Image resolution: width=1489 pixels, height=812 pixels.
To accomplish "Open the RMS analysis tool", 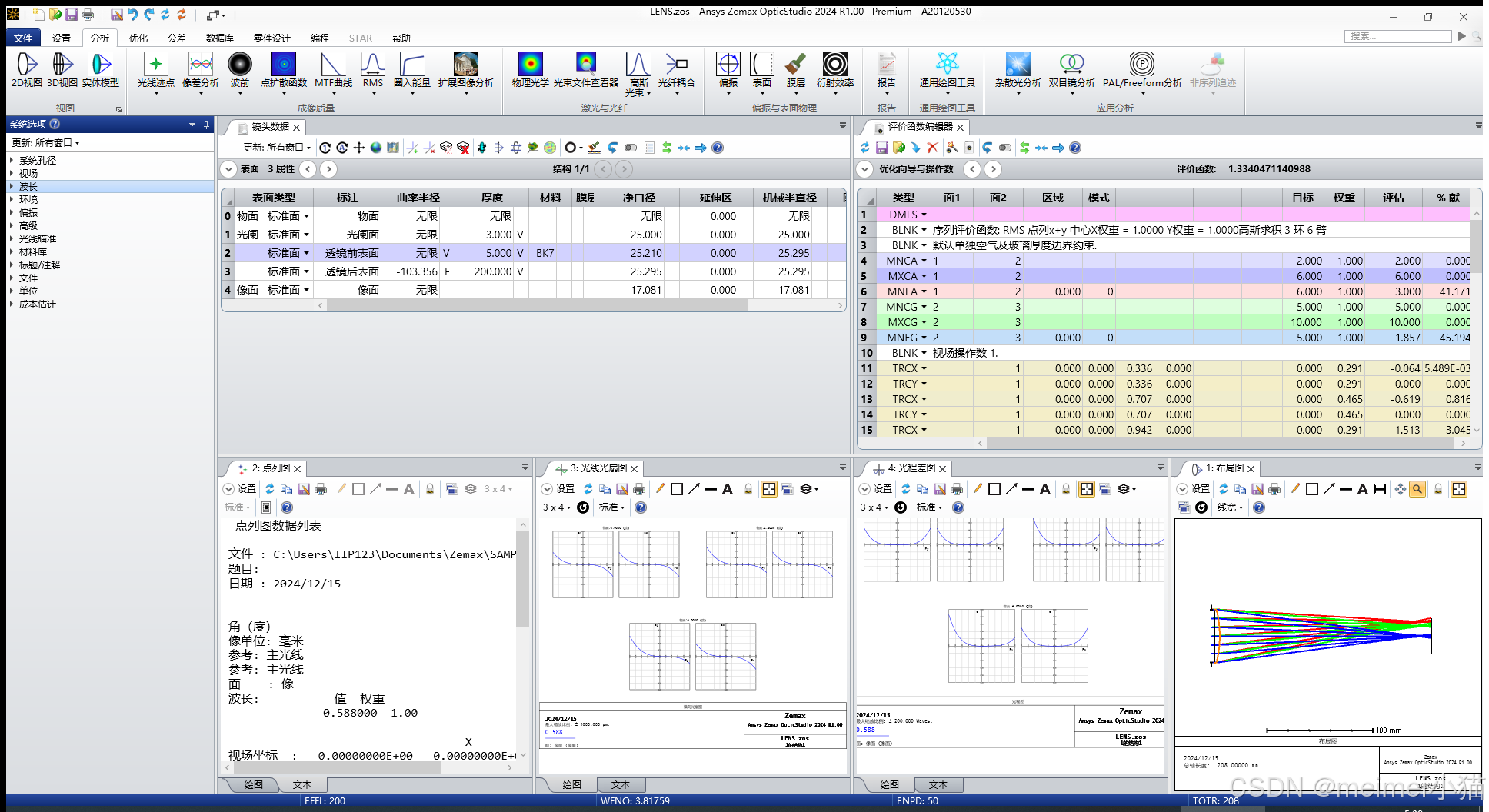I will click(x=373, y=73).
